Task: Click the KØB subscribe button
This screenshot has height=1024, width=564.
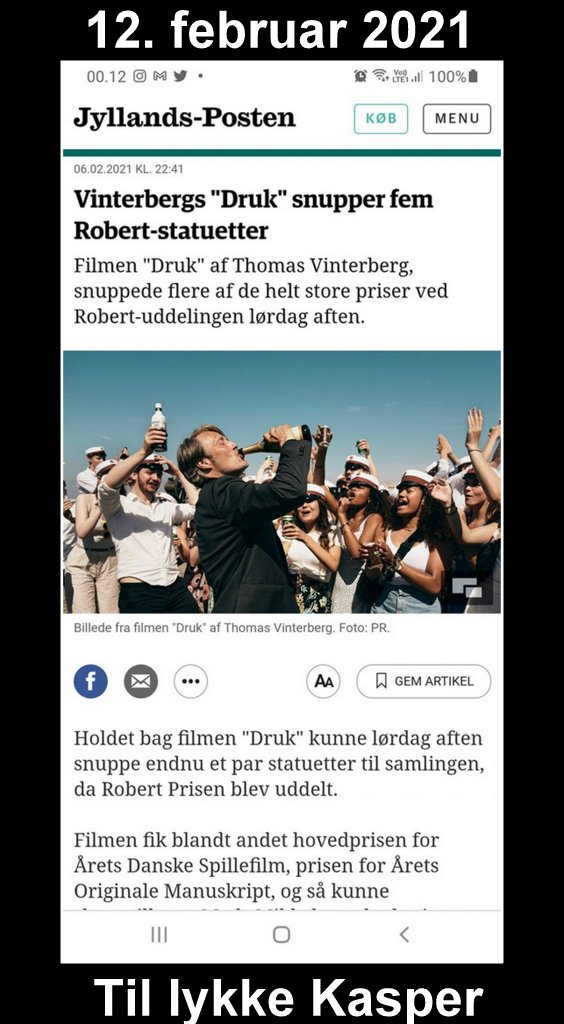Action: (381, 119)
